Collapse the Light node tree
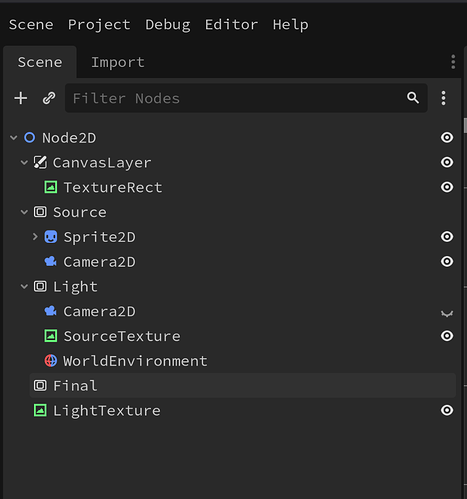This screenshot has height=499, width=467. pos(24,287)
